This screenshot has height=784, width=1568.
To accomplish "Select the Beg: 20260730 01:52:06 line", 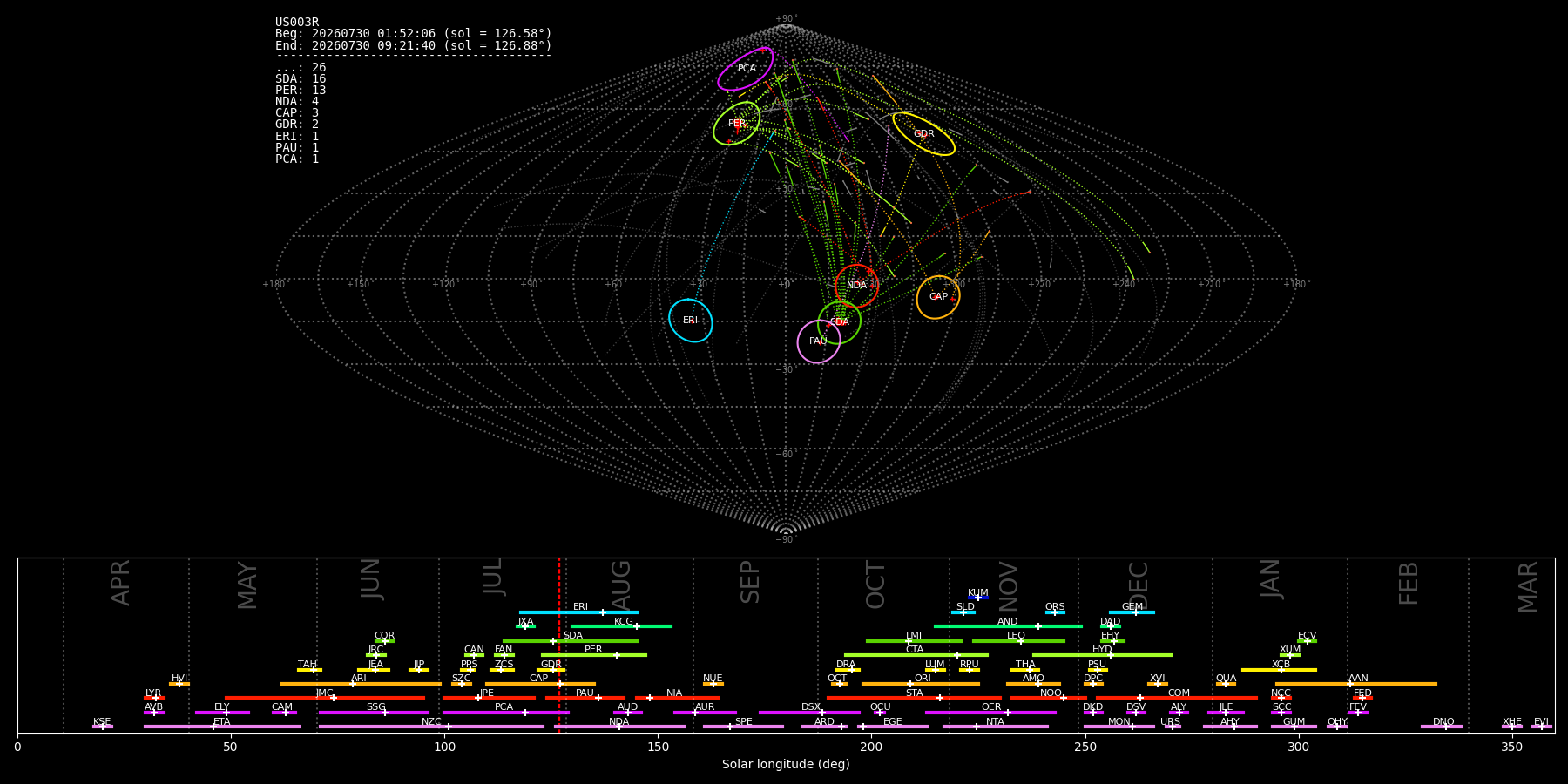I will coord(414,34).
